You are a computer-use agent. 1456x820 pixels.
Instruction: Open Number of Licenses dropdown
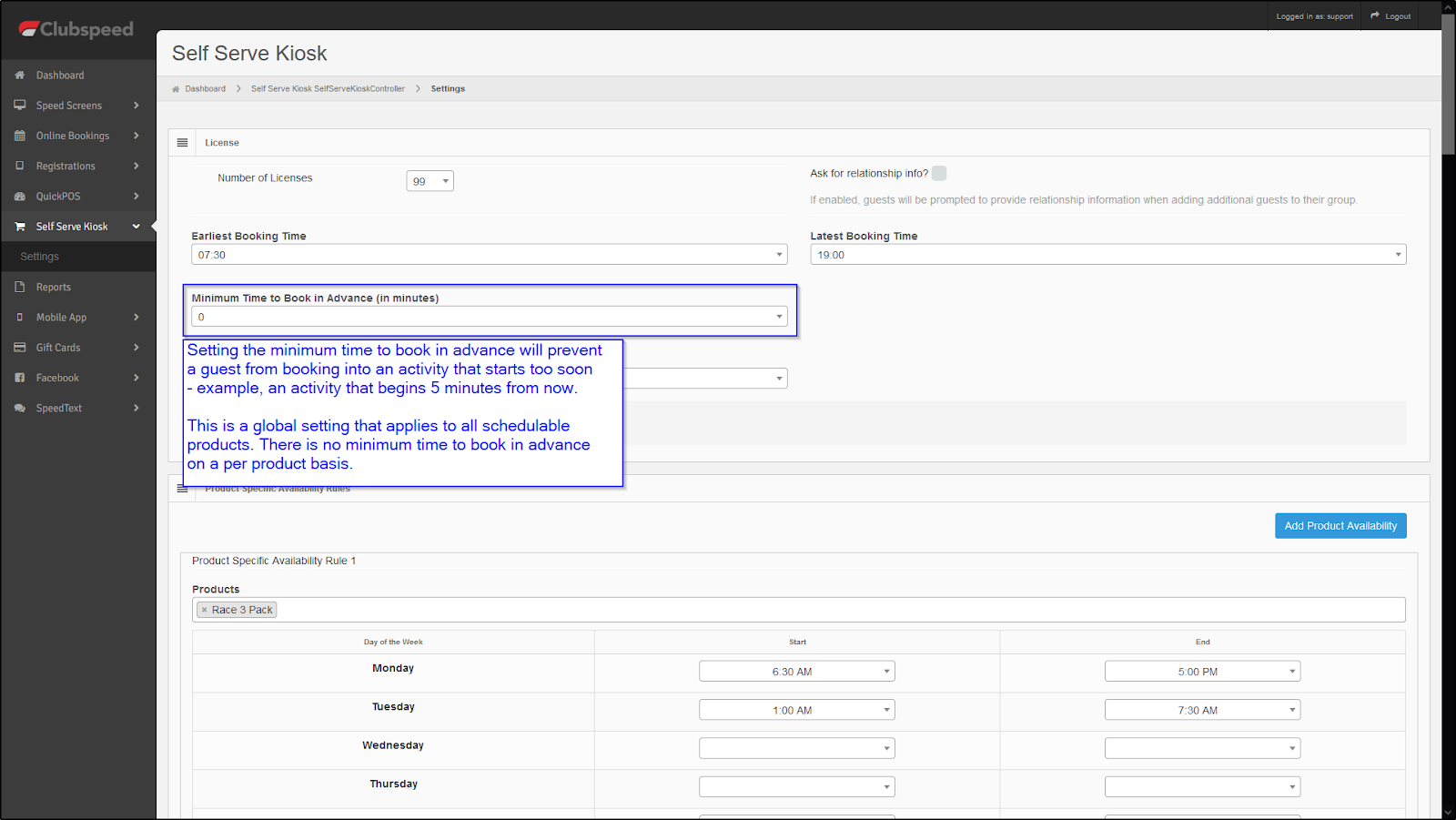pyautogui.click(x=430, y=181)
